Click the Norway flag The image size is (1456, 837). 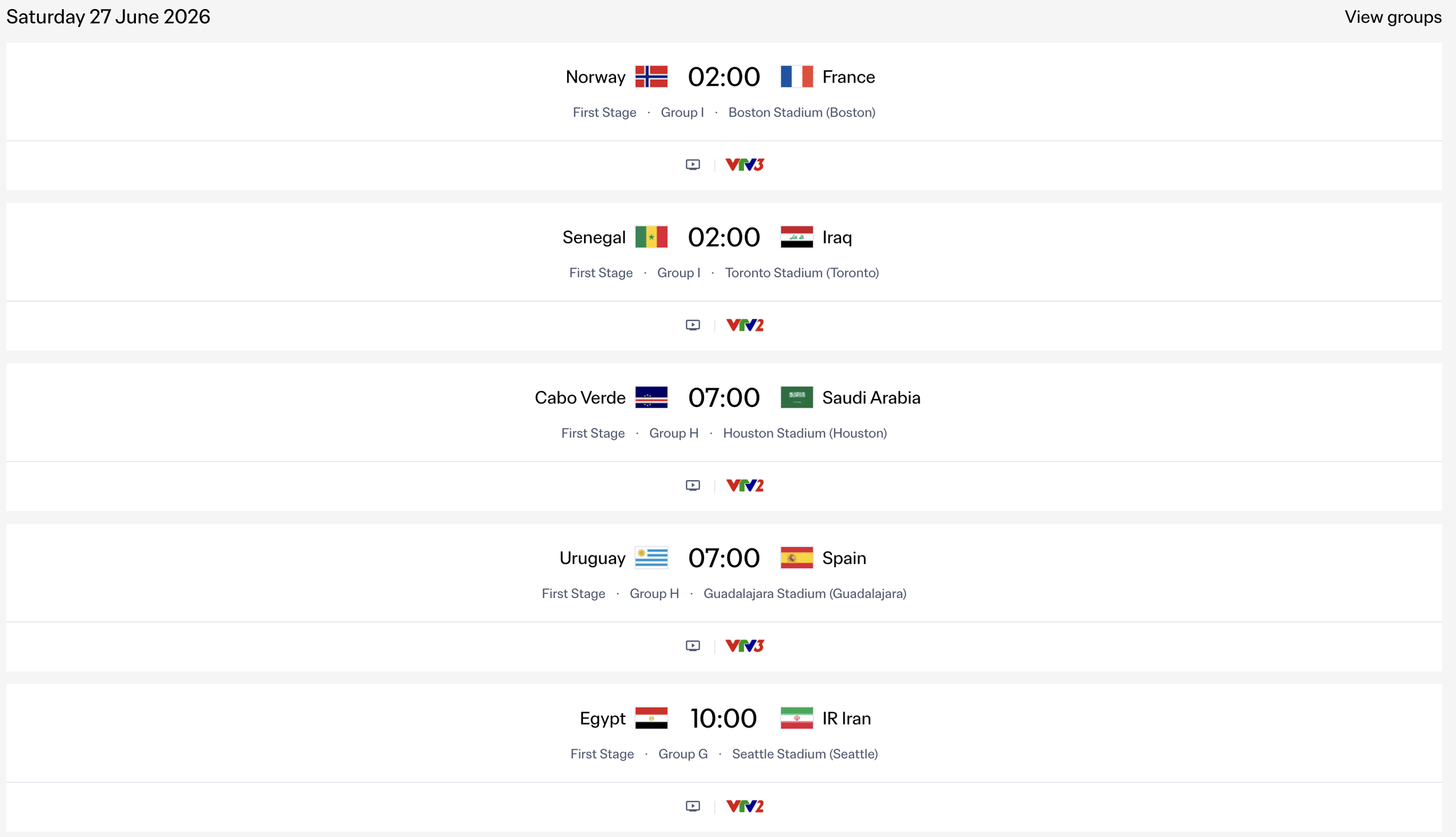652,76
